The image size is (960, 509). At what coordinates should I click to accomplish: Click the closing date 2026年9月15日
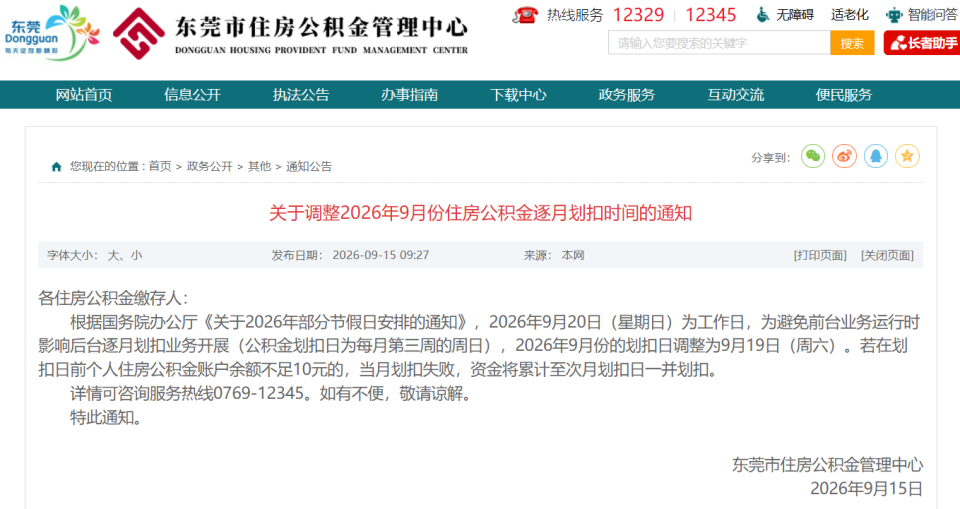pos(866,488)
